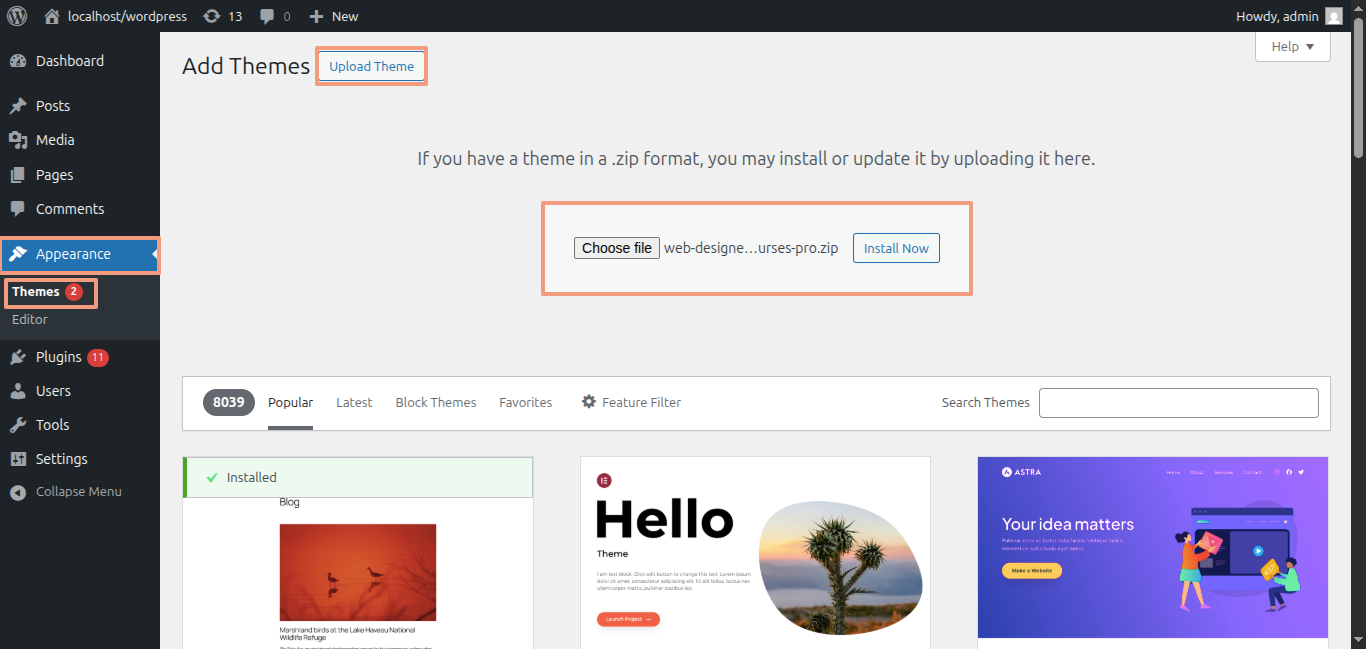The image size is (1366, 649).
Task: Switch to the Block Themes tab
Action: (436, 403)
